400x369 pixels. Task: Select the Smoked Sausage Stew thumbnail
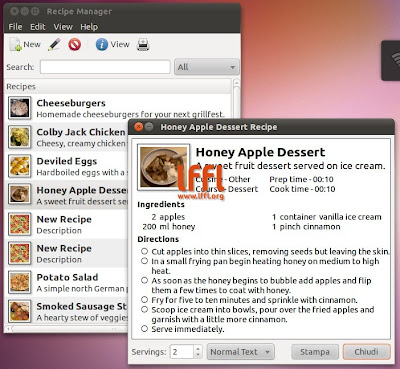pos(19,311)
